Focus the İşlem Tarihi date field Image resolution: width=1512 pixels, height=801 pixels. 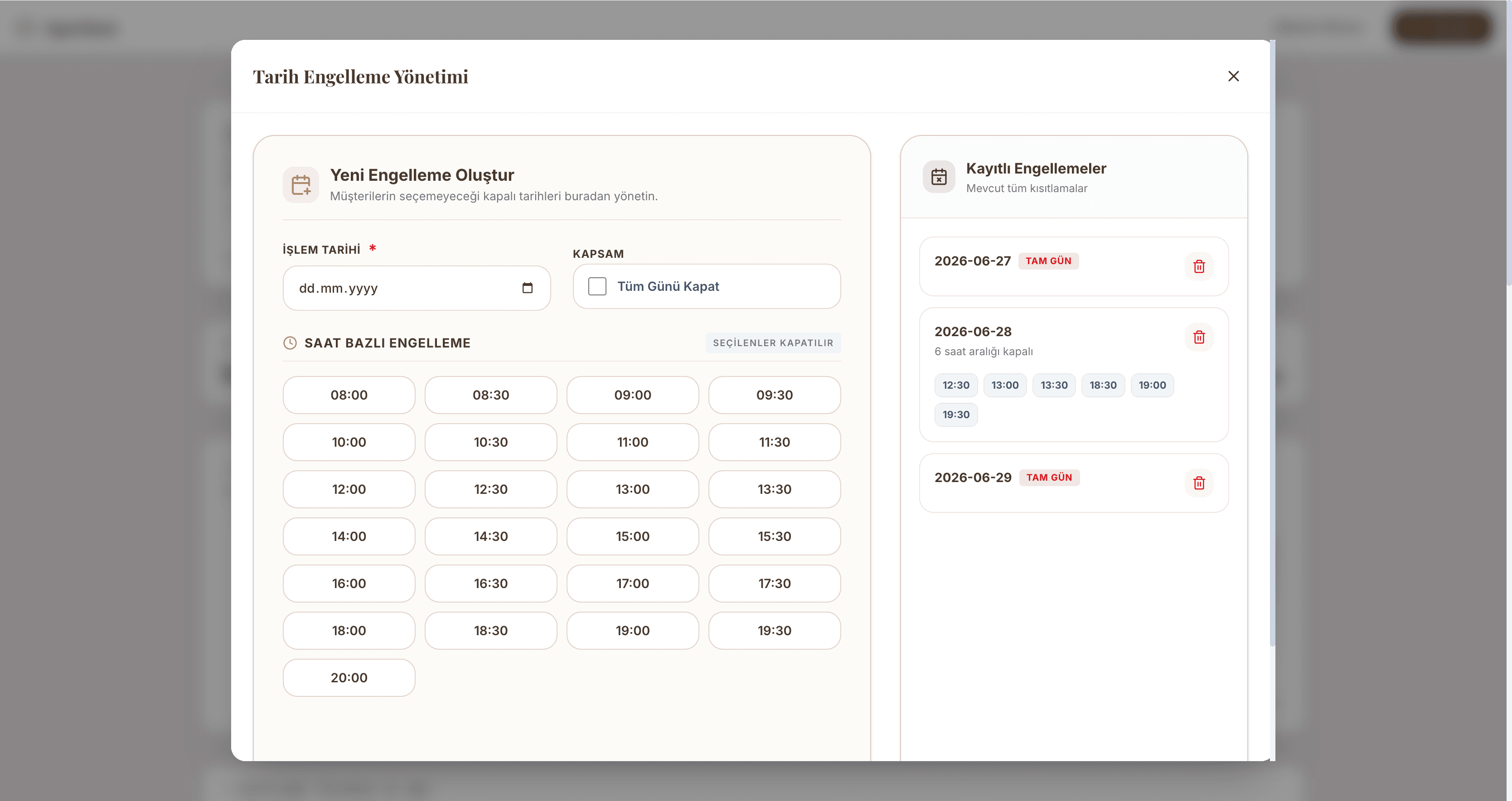coord(416,288)
